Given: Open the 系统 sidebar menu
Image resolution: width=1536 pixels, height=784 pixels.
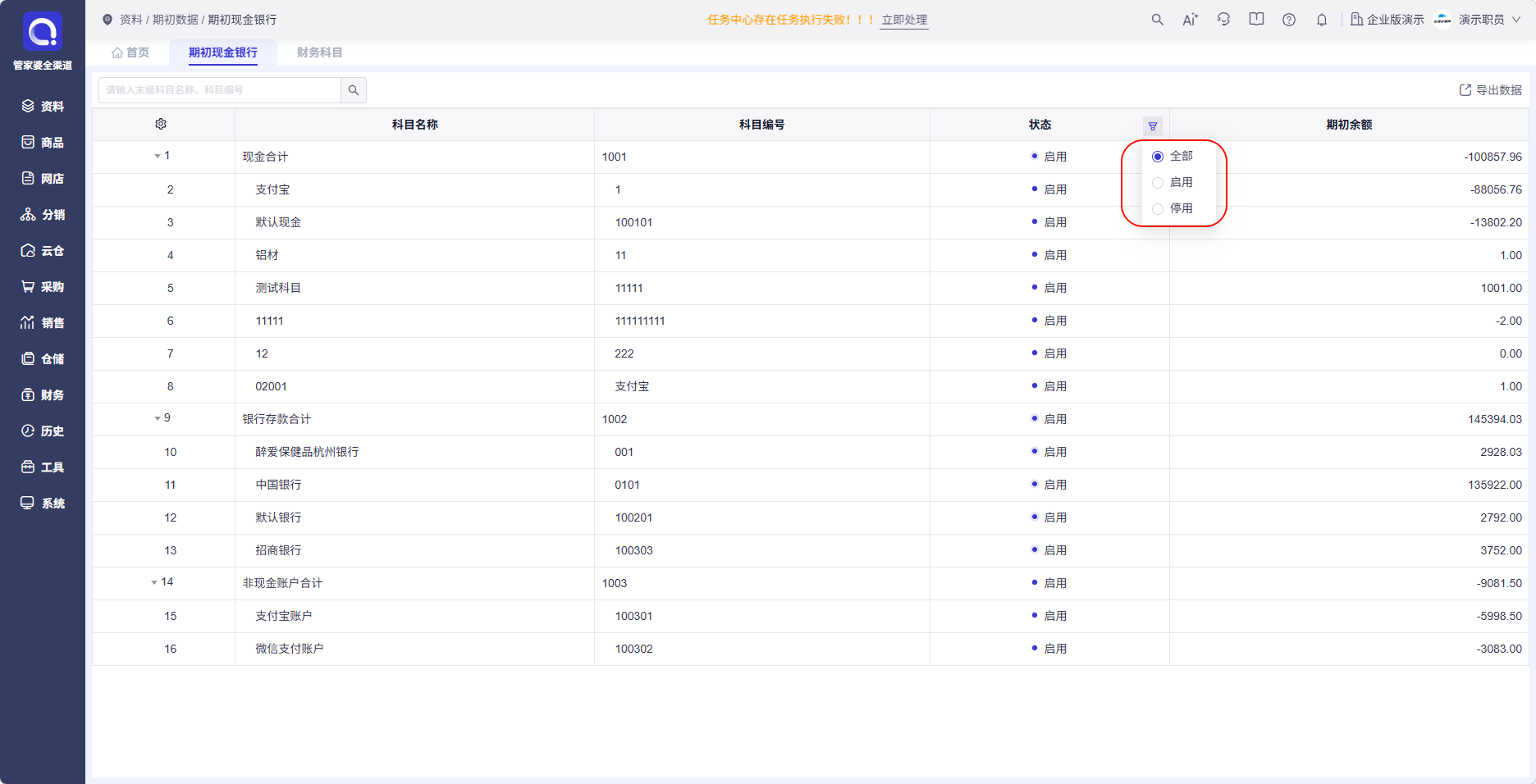Looking at the screenshot, I should coord(43,504).
